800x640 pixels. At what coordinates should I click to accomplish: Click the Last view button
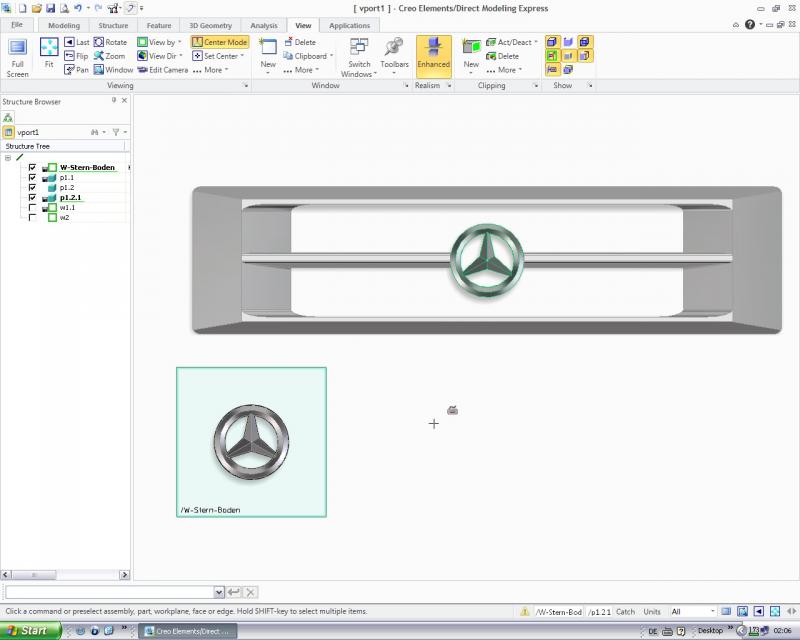pyautogui.click(x=77, y=42)
